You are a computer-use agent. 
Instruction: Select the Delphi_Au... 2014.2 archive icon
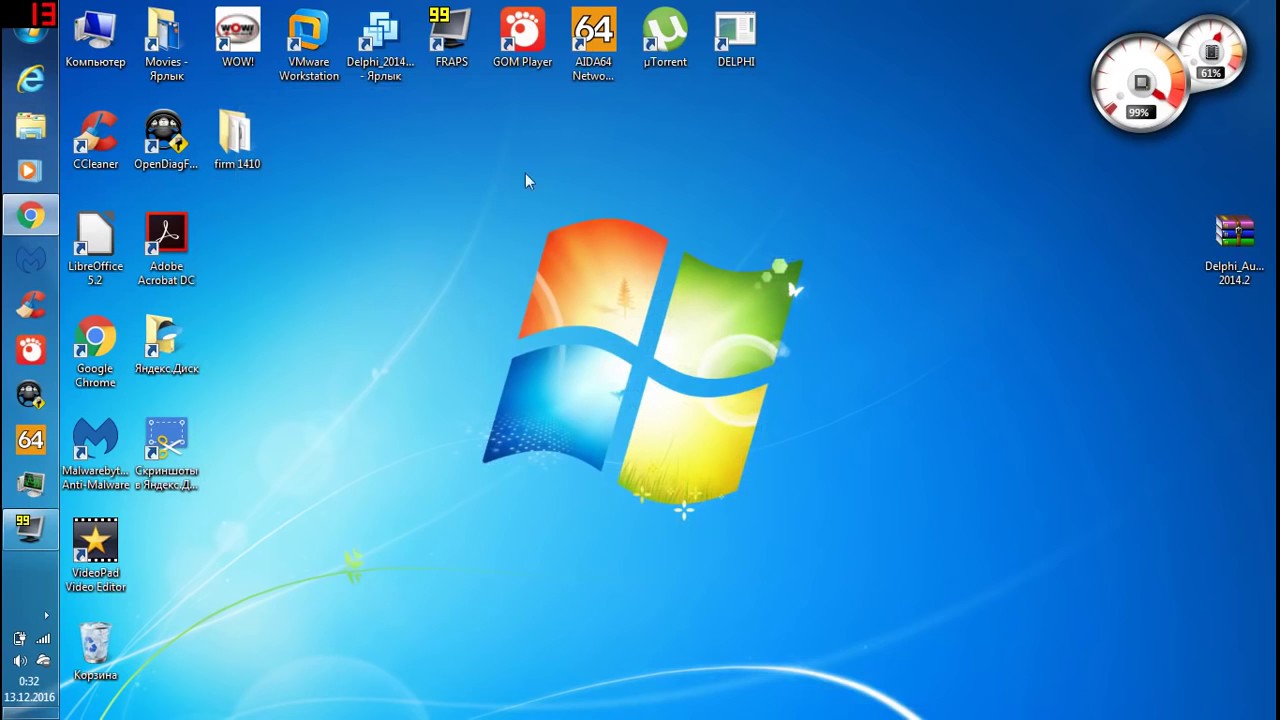[x=1234, y=249]
